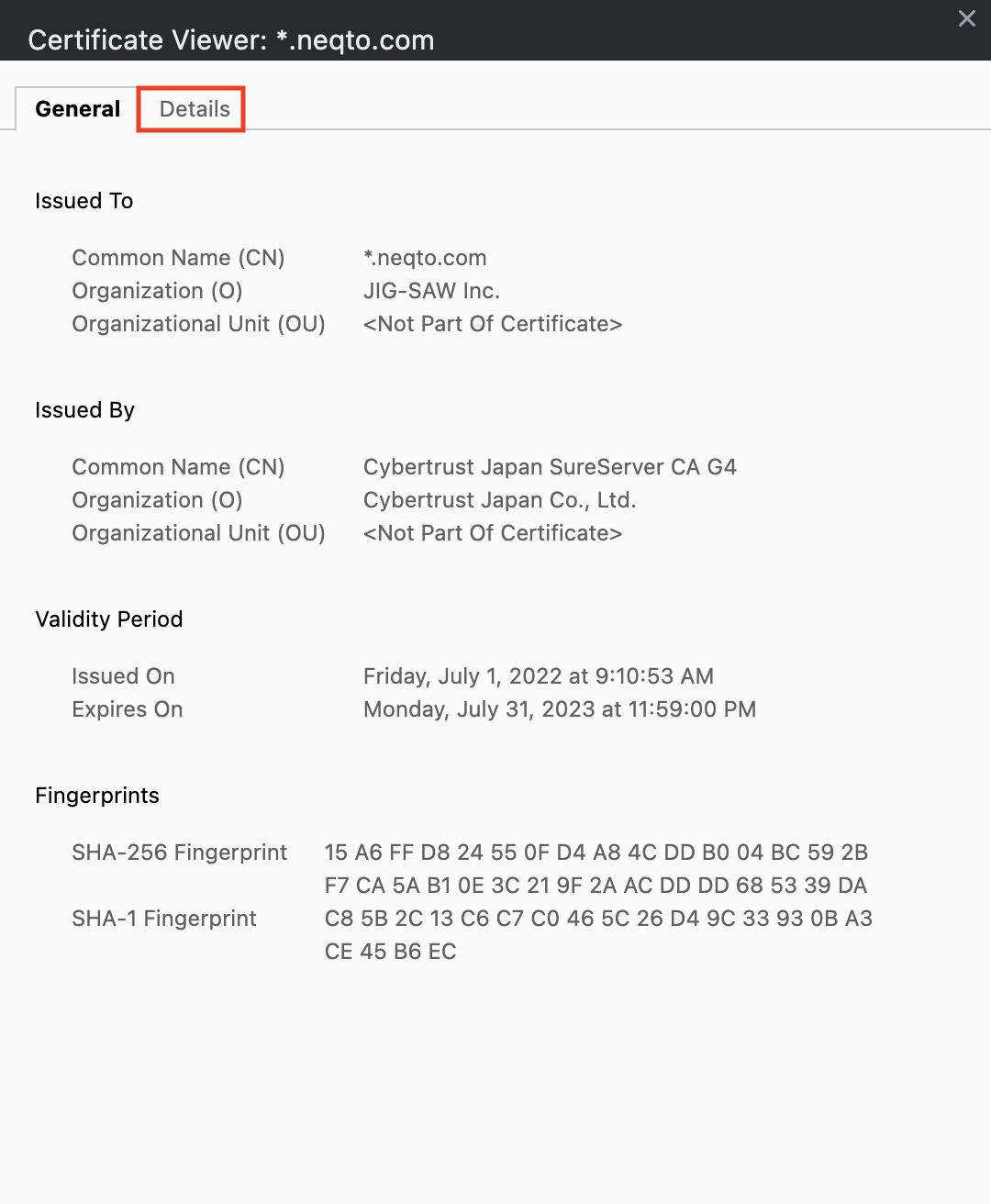Click the Validity Period heading

pos(109,619)
